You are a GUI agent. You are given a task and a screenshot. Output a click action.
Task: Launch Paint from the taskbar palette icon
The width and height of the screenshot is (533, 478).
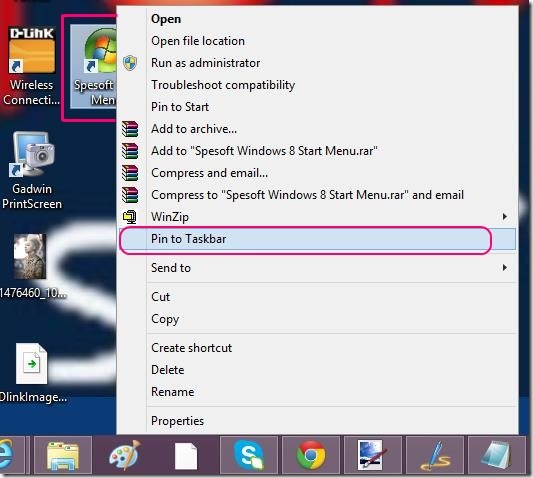coord(125,455)
